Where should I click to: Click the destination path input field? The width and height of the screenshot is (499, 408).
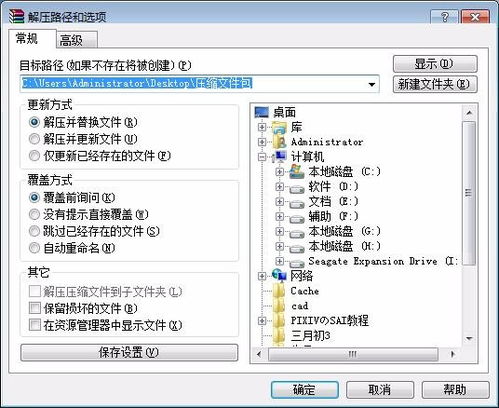199,84
